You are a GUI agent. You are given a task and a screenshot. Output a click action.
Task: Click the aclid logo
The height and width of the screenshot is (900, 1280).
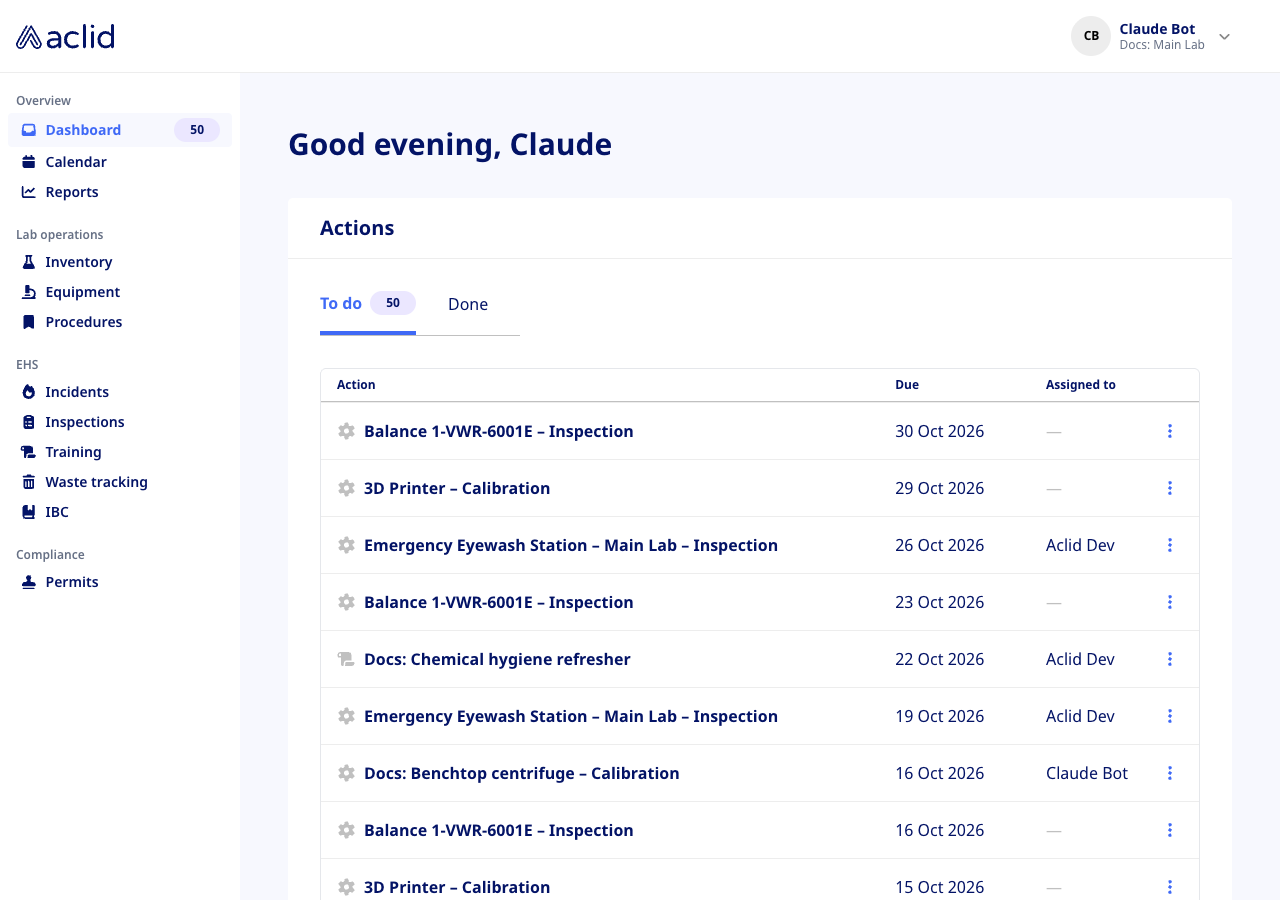(65, 37)
